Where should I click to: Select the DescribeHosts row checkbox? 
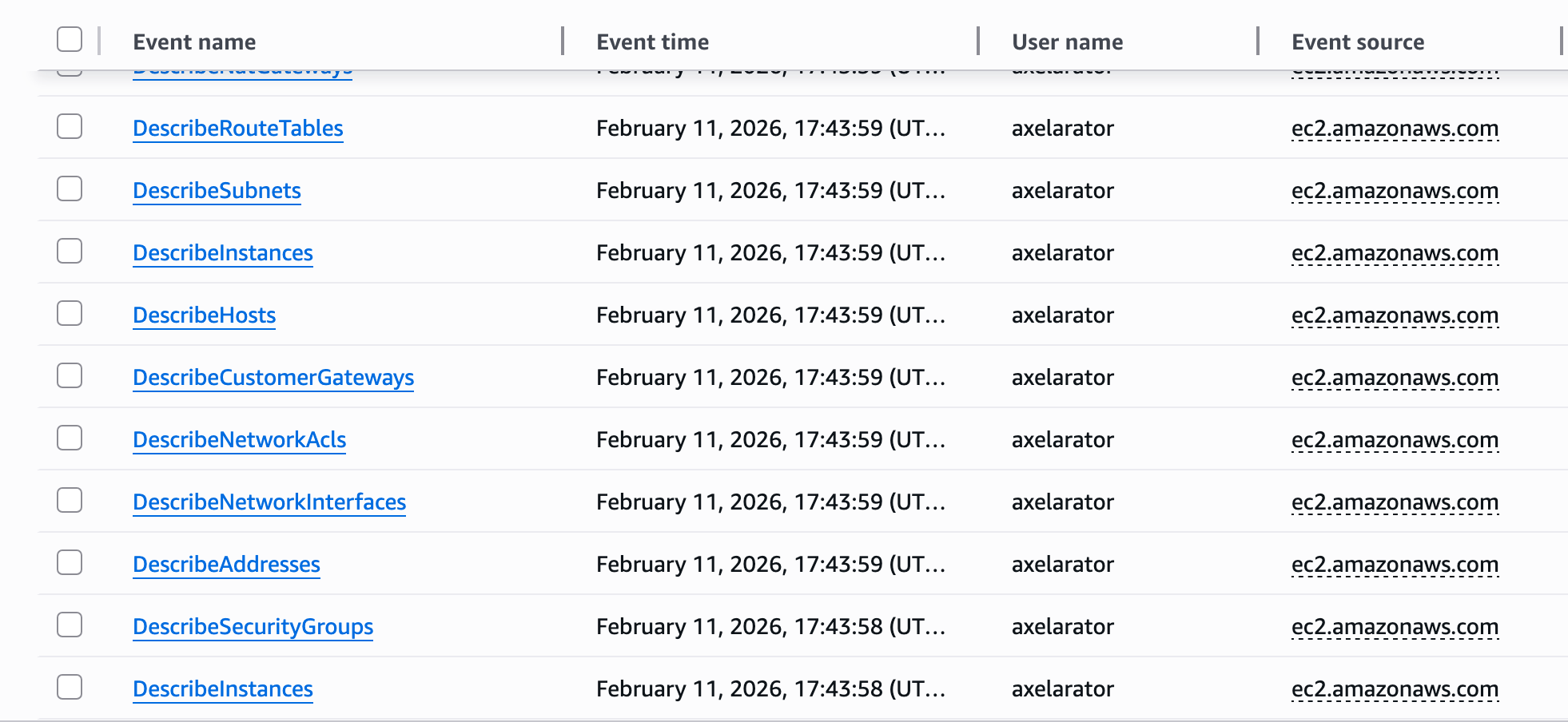70,313
